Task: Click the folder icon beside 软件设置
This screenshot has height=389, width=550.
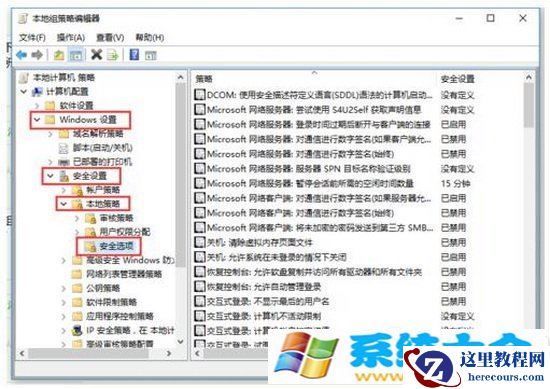Action: (50, 106)
